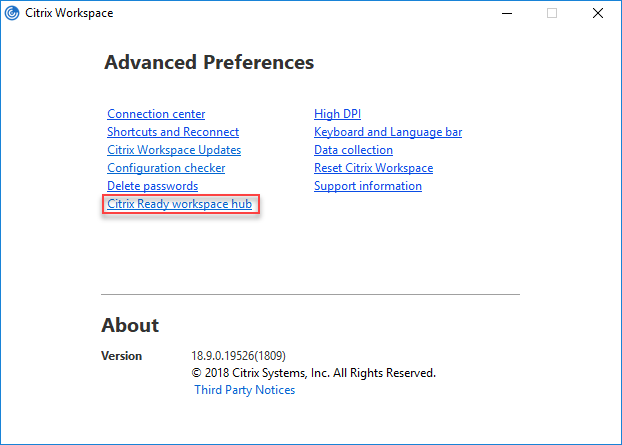Launch the Configuration checker

[166, 168]
